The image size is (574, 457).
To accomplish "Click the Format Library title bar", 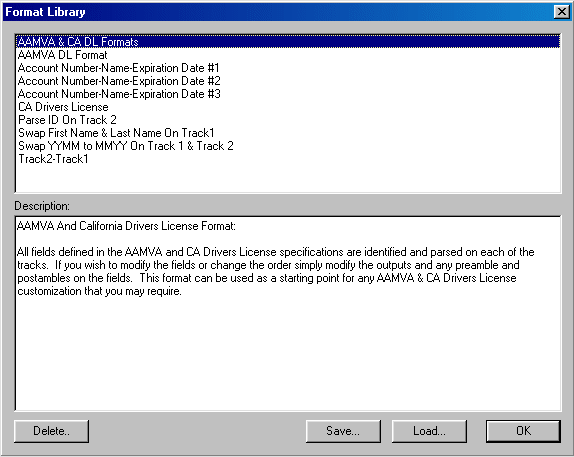I will click(x=278, y=12).
